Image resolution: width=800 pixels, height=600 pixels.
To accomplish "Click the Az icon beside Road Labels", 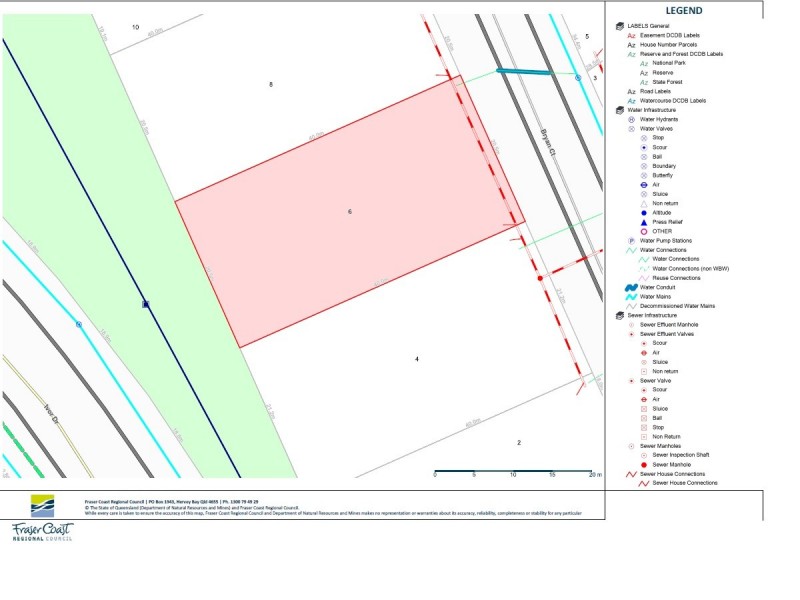I will click(x=632, y=92).
